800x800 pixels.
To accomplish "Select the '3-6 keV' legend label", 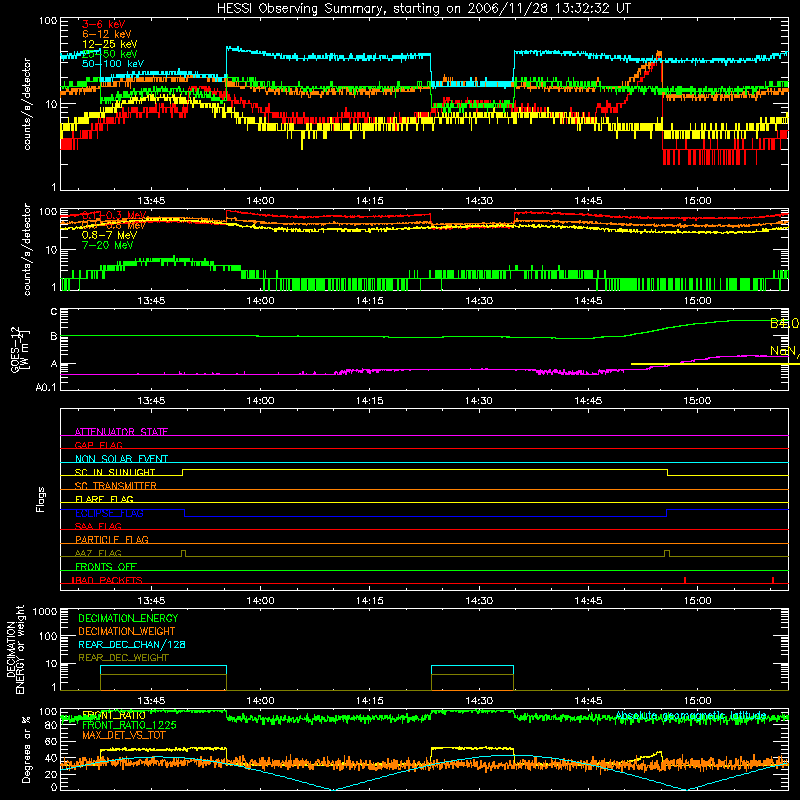I will 104,24.
